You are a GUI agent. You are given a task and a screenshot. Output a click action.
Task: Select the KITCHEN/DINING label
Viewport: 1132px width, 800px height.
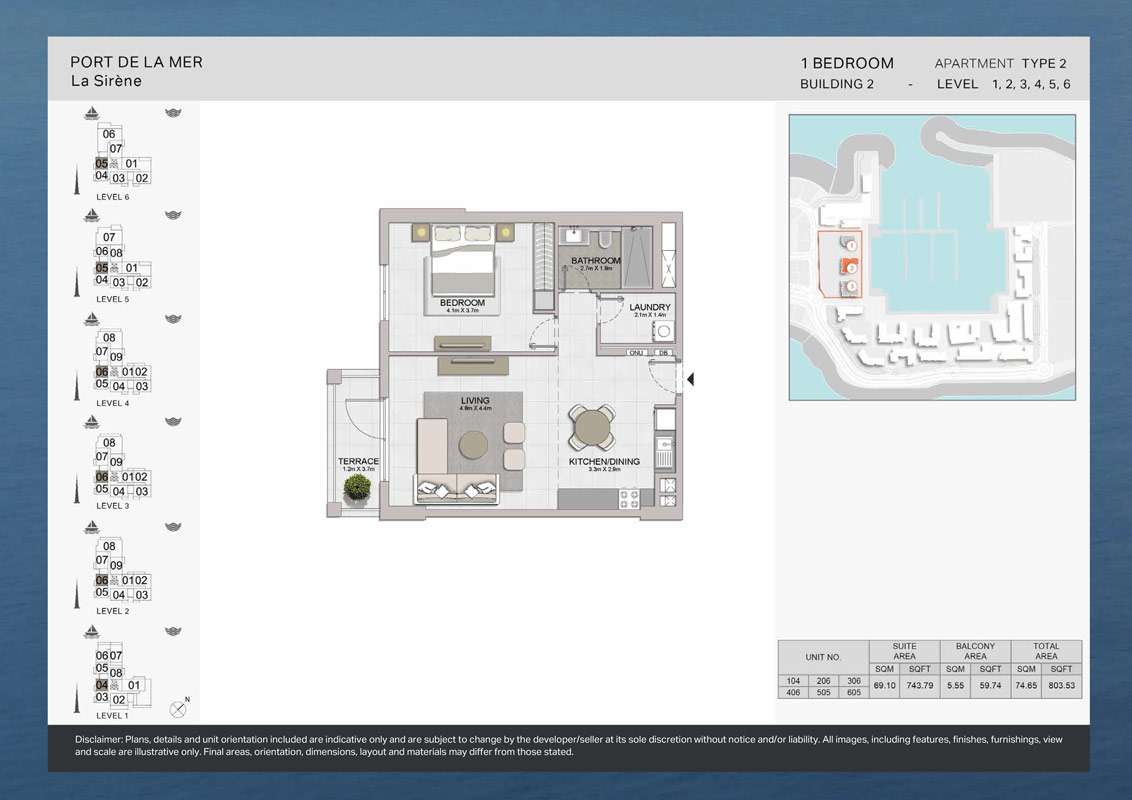[x=604, y=462]
